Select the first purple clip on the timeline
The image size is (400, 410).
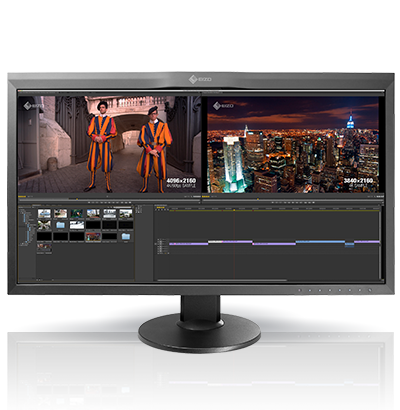tap(189, 244)
